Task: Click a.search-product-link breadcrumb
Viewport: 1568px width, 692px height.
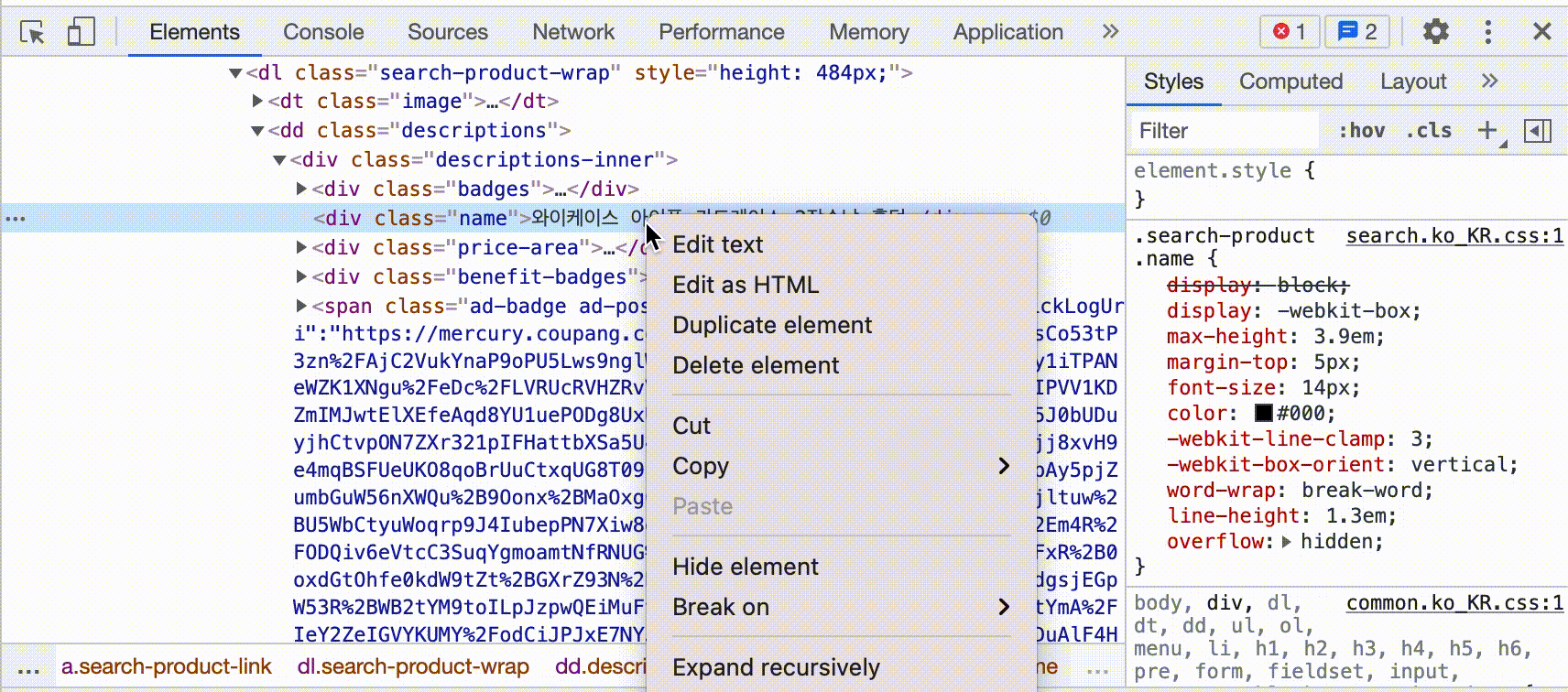Action: [x=167, y=666]
